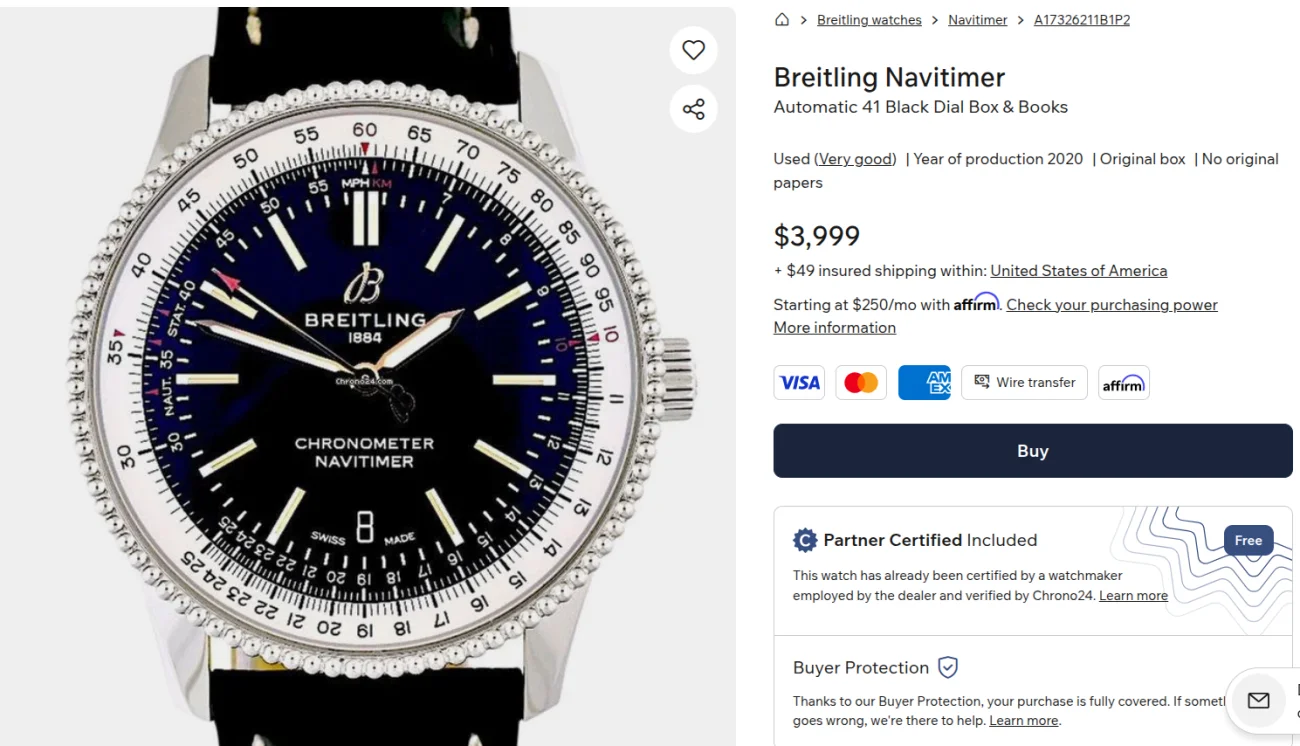Screen dimensions: 1300x746
Task: Click the Buyer Protection shield icon
Action: pyautogui.click(x=948, y=667)
